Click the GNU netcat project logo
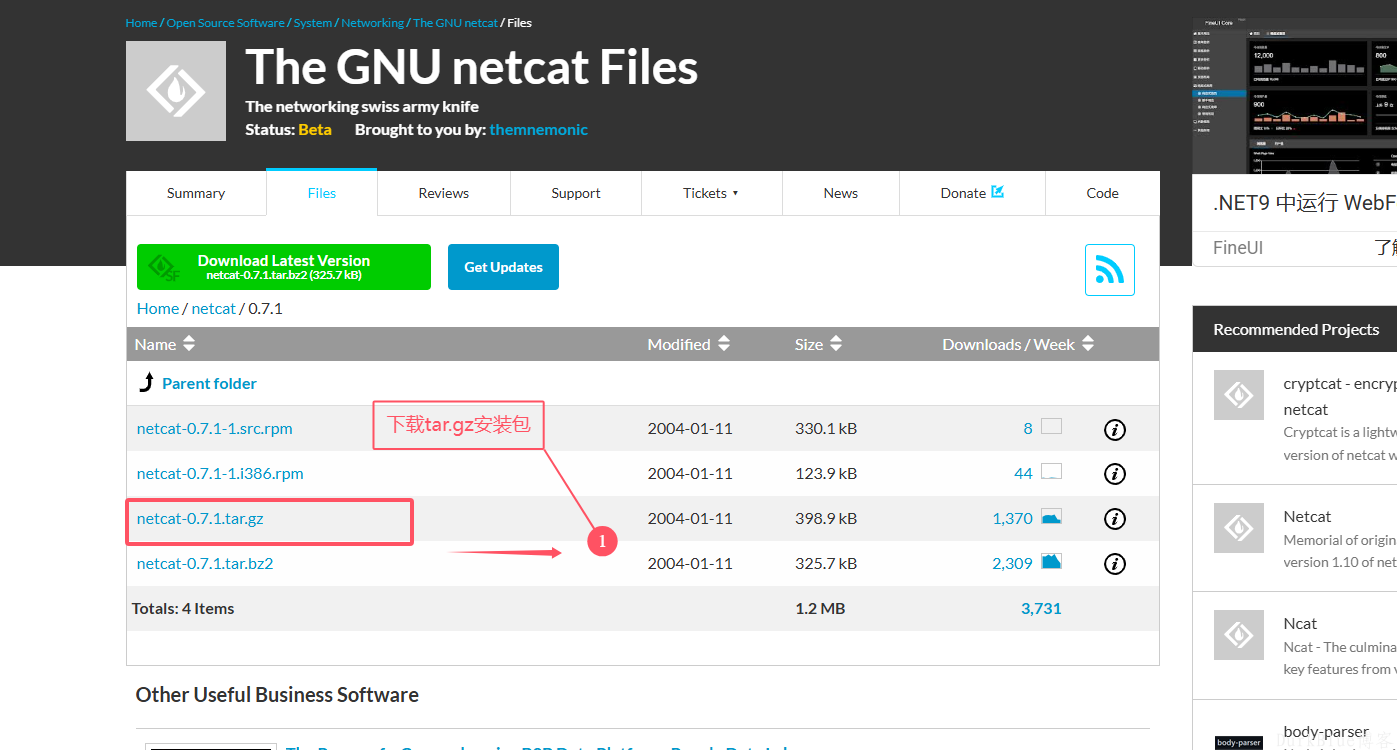The width and height of the screenshot is (1397, 750). coord(176,91)
